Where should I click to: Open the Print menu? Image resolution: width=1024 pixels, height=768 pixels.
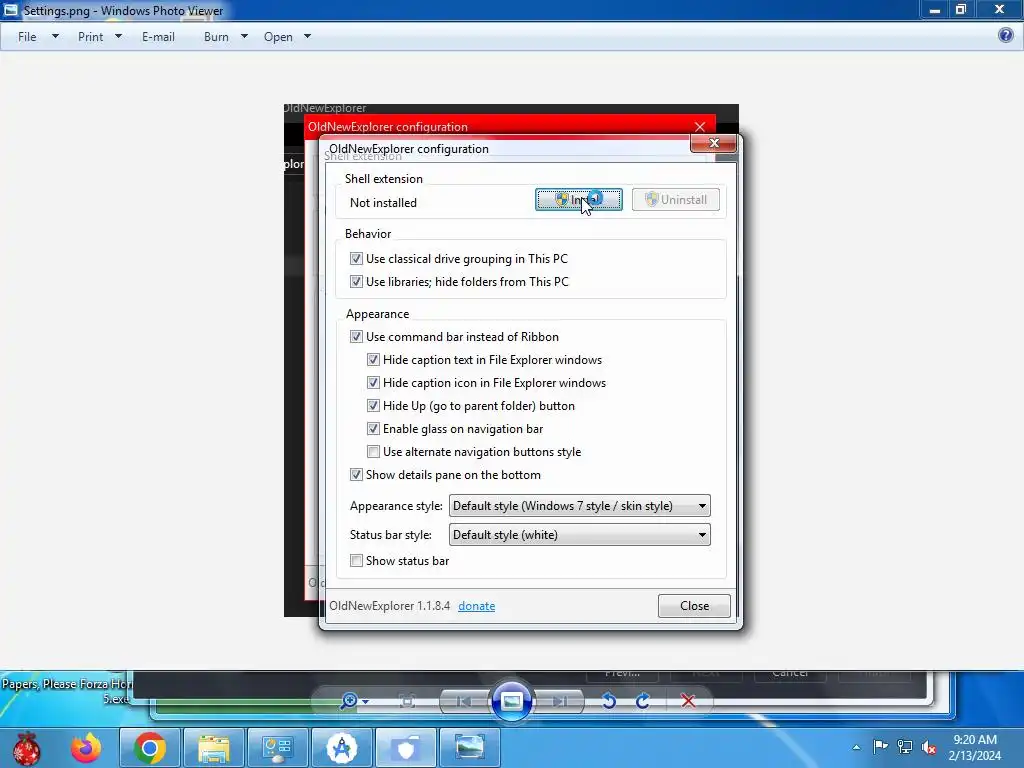[90, 37]
